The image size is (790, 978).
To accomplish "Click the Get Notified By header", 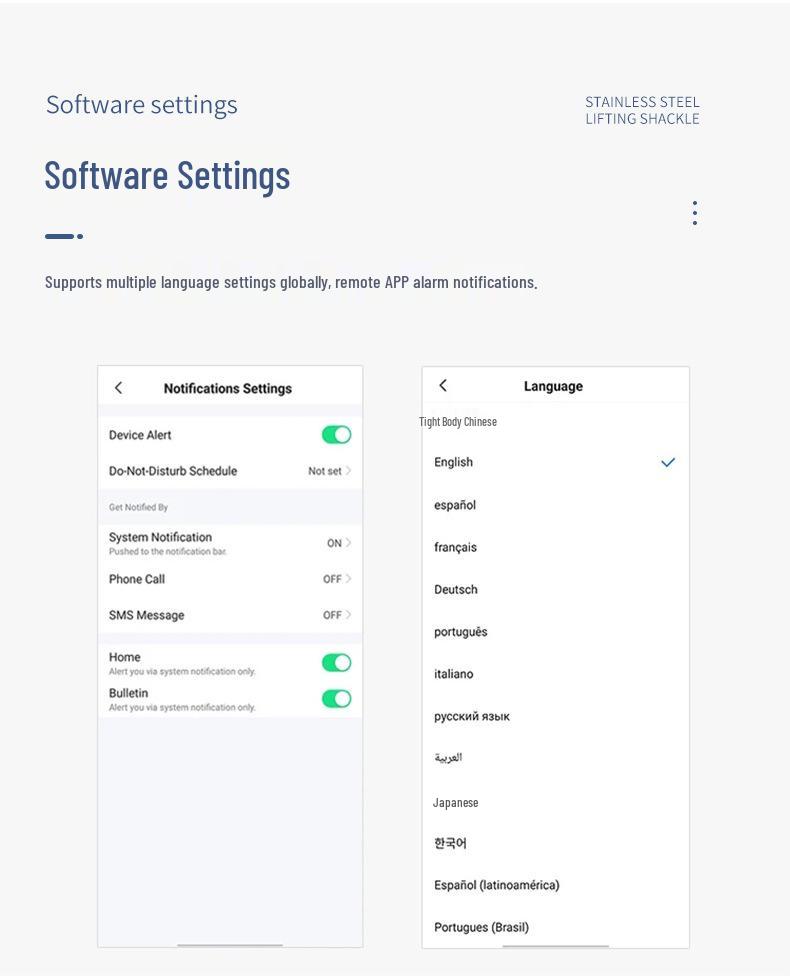I will pos(138,507).
